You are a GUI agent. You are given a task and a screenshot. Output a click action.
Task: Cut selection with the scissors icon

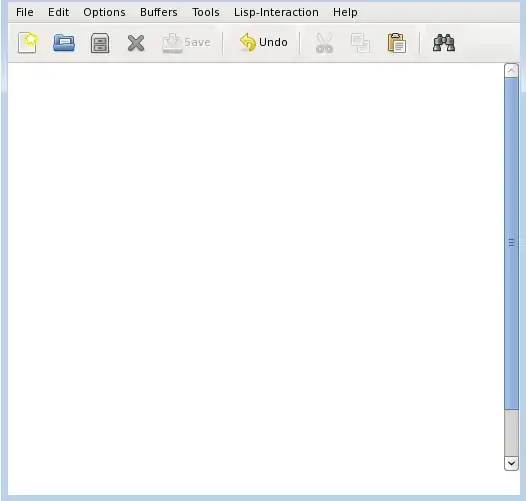point(324,43)
